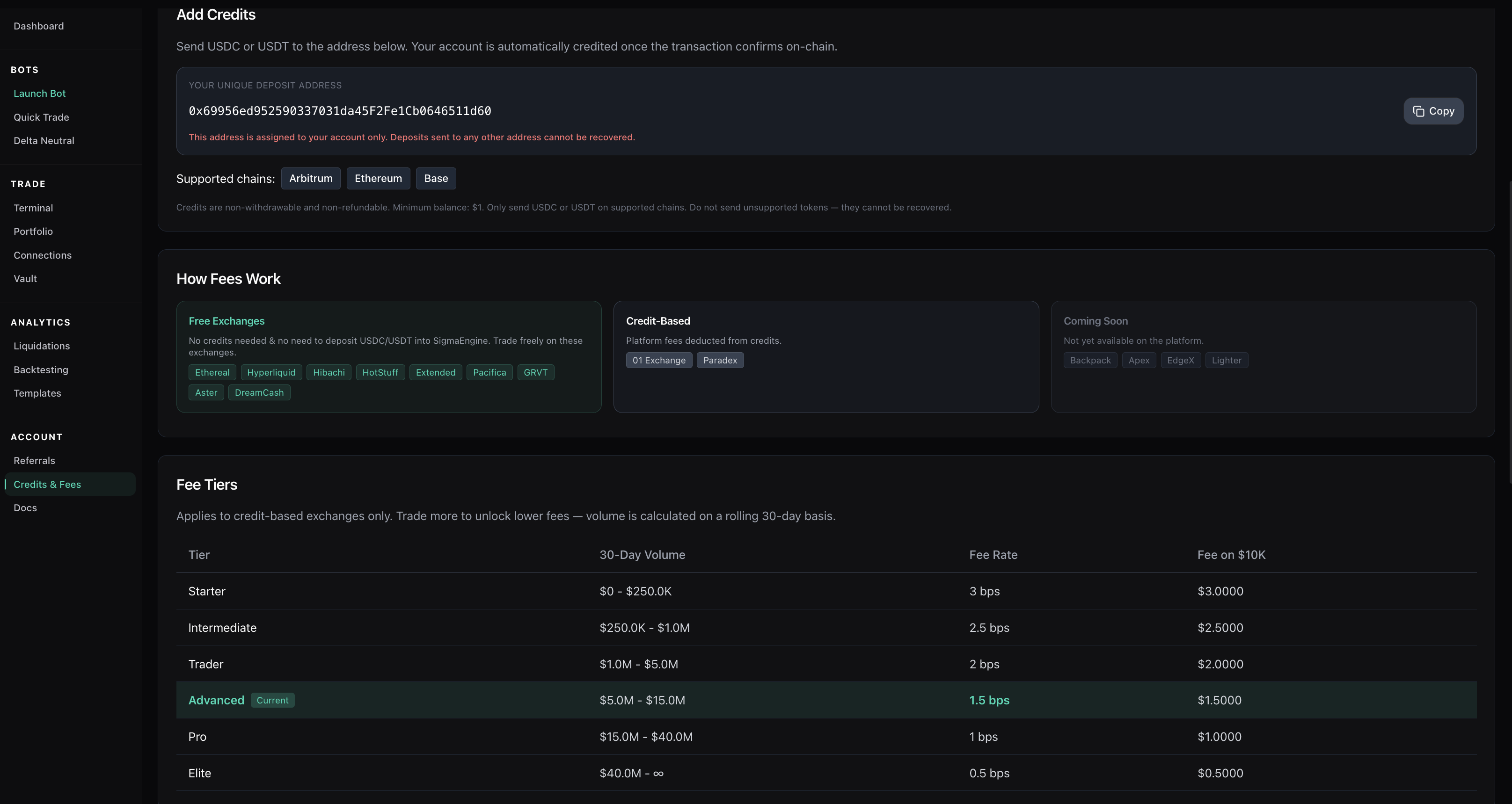The width and height of the screenshot is (1512, 804).
Task: Open Dashboard in the sidebar
Action: 39,26
